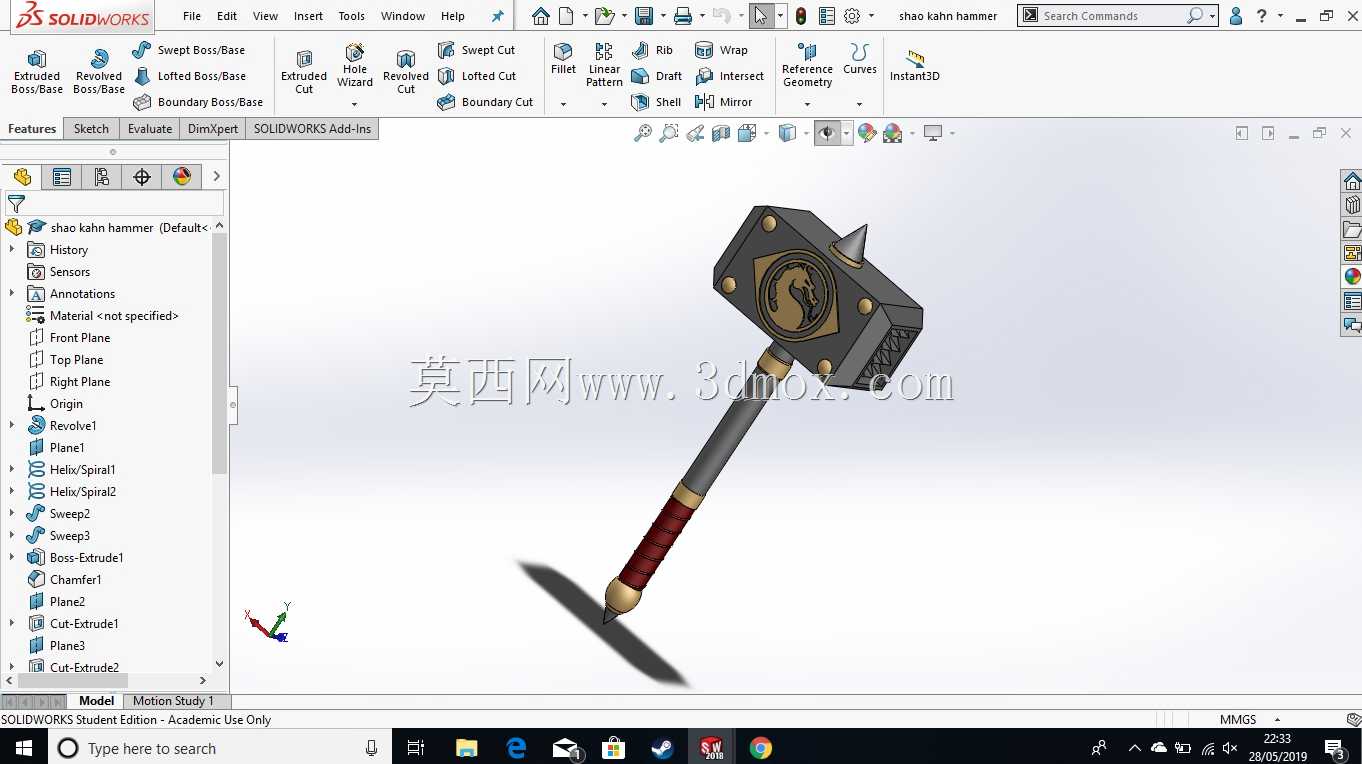1362x764 pixels.
Task: Open Google Chrome from the taskbar
Action: 761,748
